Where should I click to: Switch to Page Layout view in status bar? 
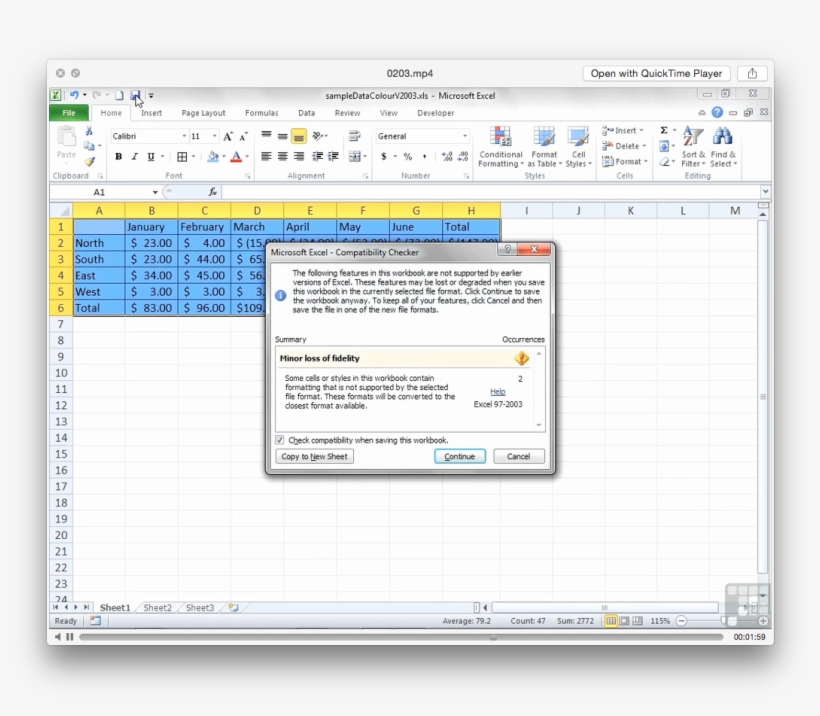point(624,621)
